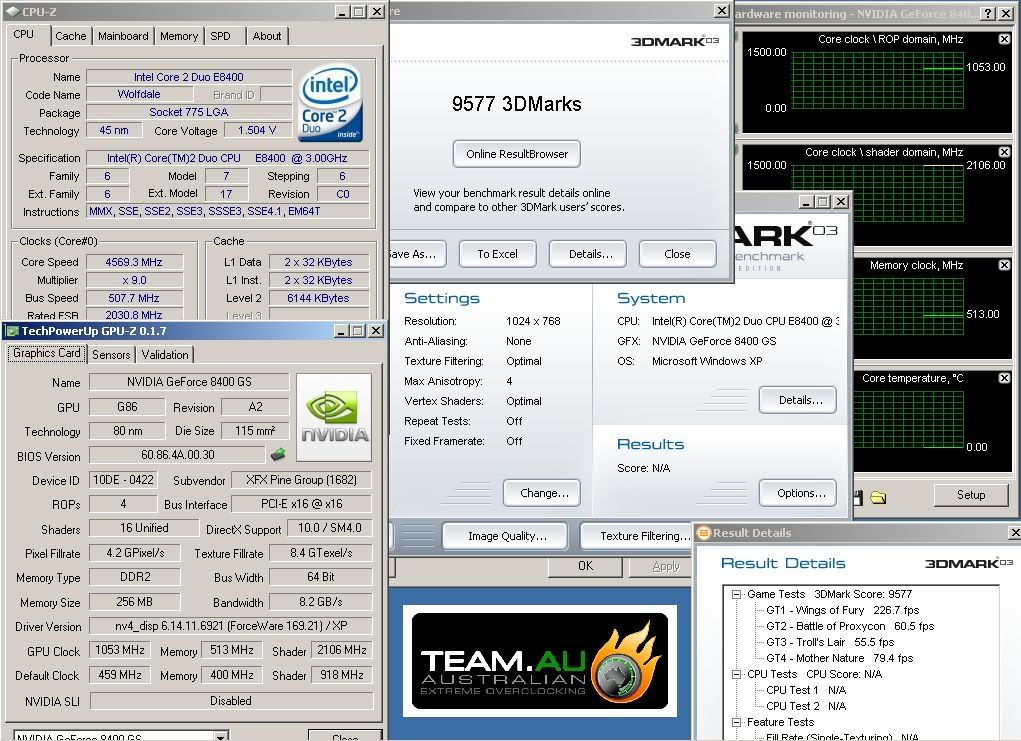Click the To Excel button

[x=497, y=254]
